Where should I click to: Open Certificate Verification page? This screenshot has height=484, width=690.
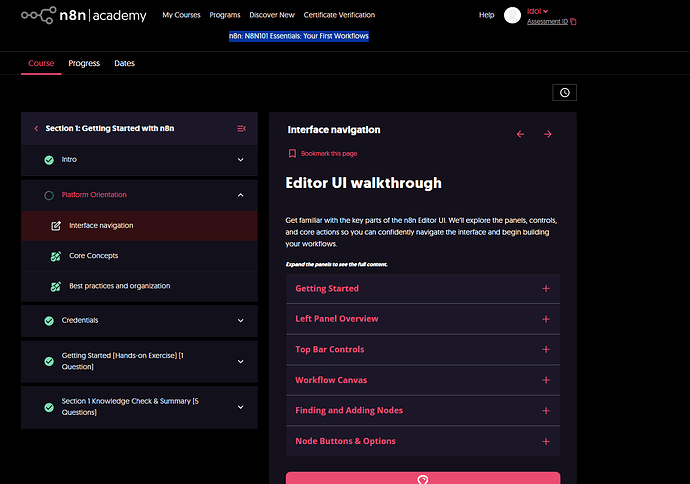coord(339,15)
